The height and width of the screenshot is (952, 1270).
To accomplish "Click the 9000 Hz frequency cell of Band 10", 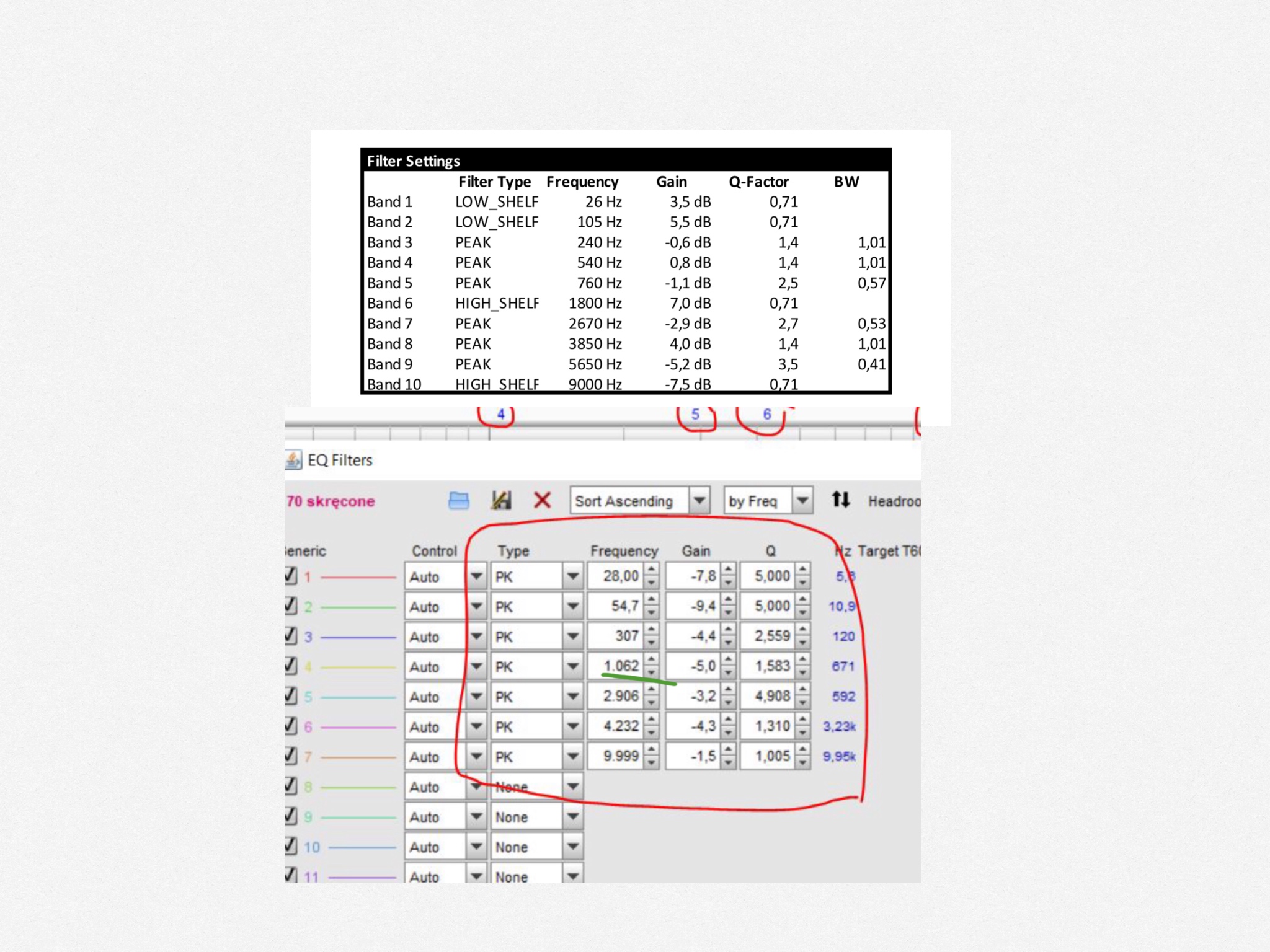I will (x=595, y=384).
